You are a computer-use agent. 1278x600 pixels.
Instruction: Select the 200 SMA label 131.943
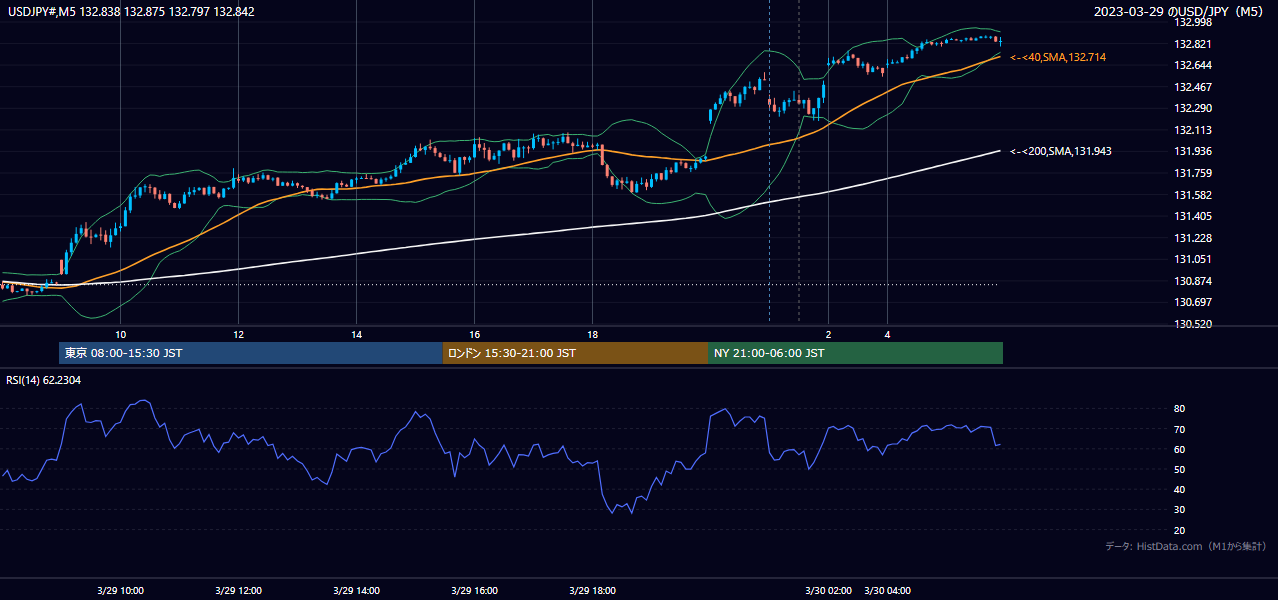[1061, 152]
